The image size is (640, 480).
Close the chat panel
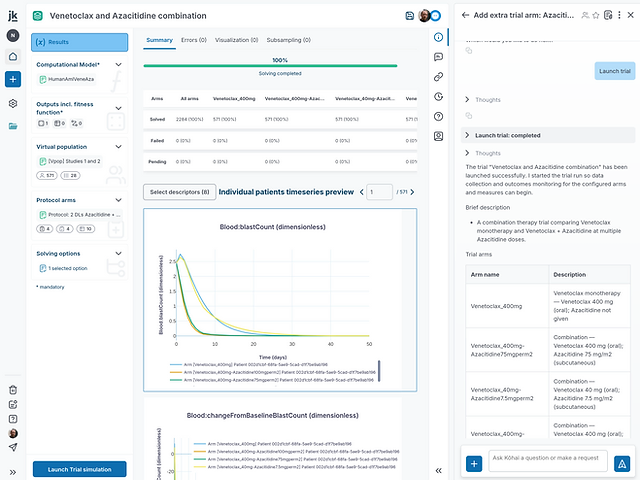click(631, 15)
